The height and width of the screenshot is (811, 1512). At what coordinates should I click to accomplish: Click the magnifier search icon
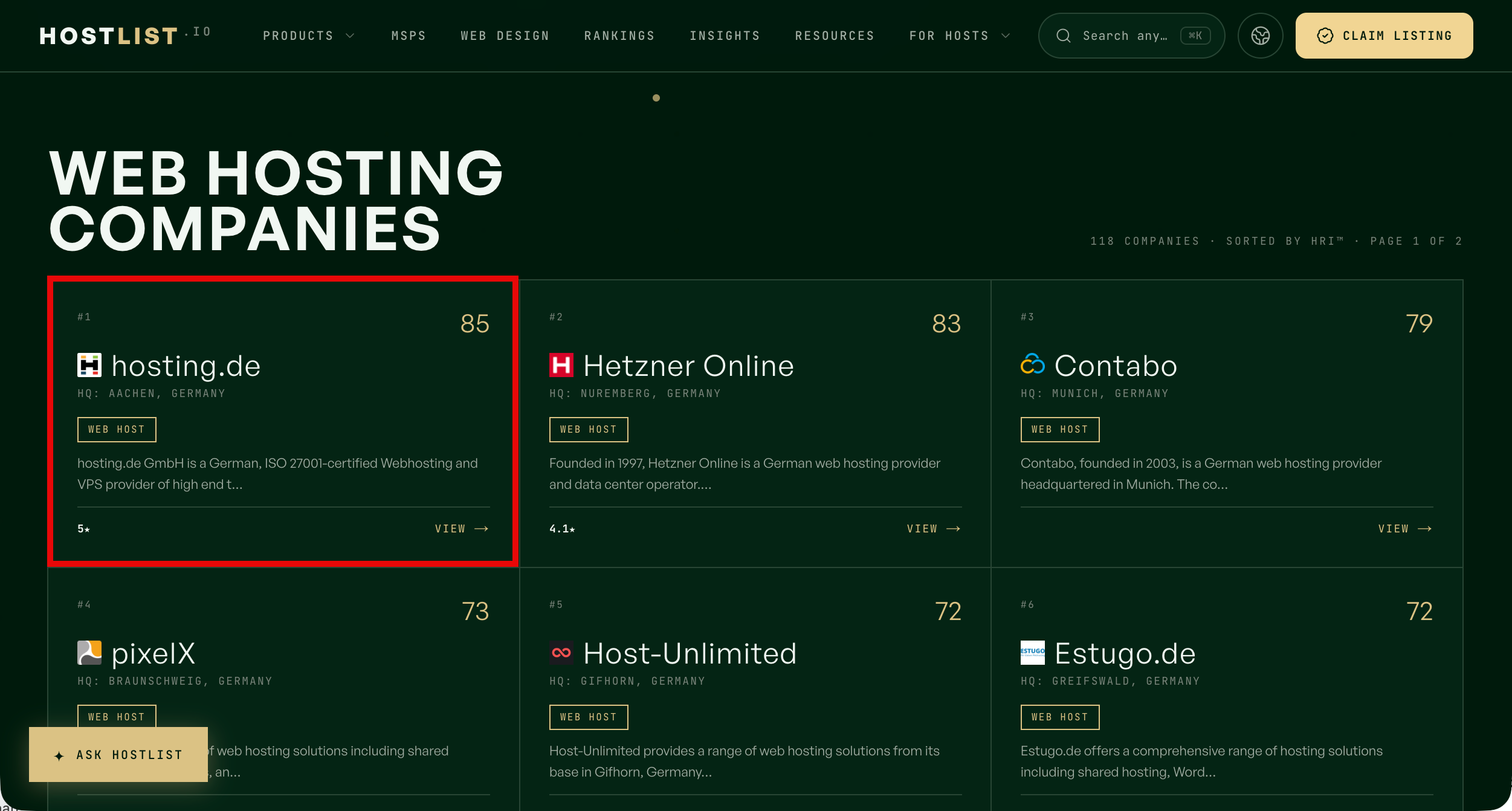1064,36
